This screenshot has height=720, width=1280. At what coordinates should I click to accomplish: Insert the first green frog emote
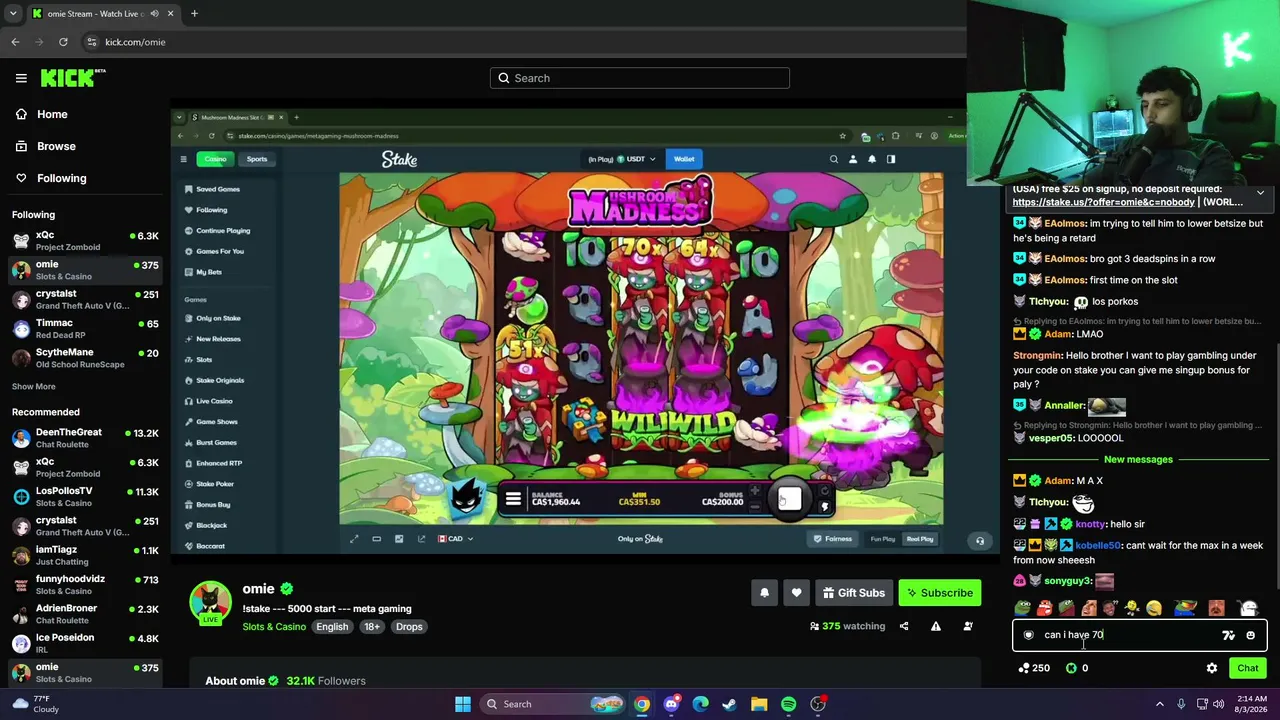pyautogui.click(x=1023, y=608)
